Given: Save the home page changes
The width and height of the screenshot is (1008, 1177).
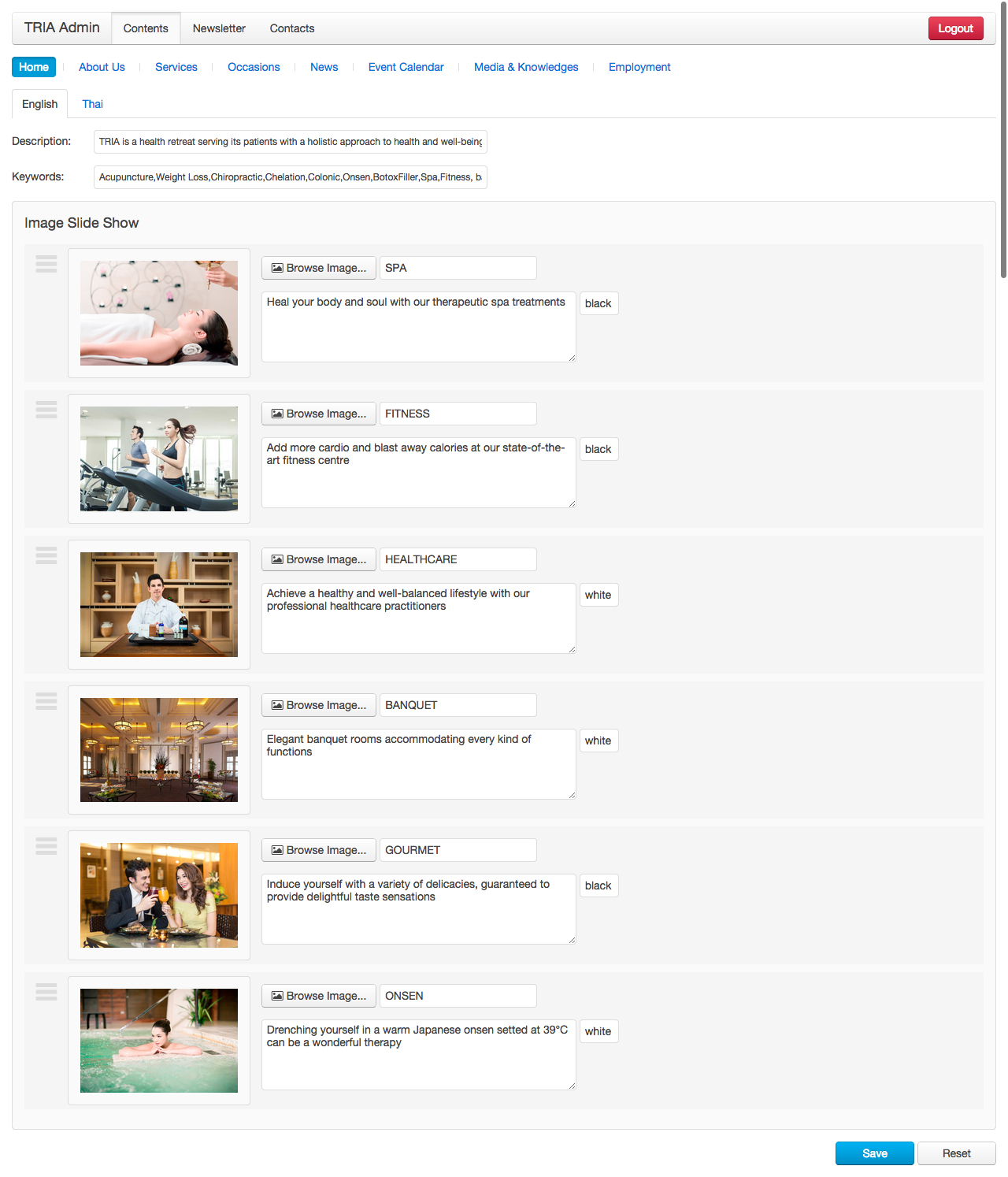Looking at the screenshot, I should (874, 1153).
